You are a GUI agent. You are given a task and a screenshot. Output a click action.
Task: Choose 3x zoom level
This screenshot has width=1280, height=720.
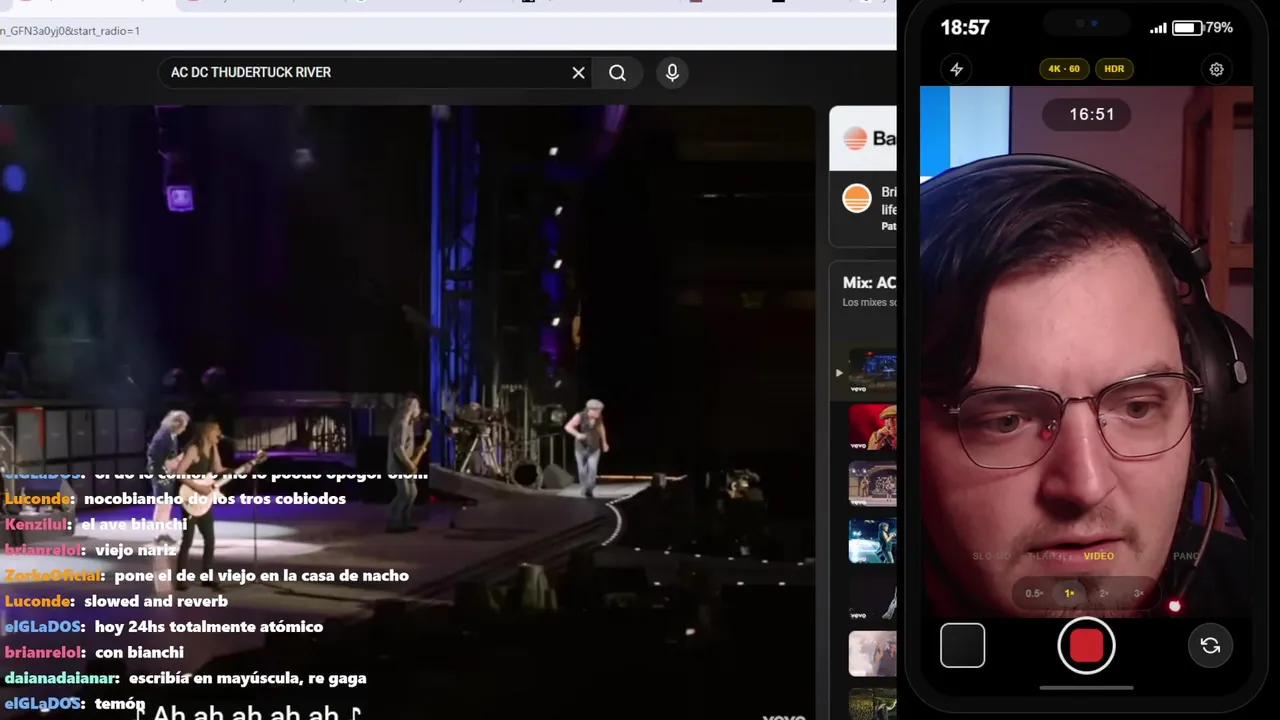(1138, 593)
